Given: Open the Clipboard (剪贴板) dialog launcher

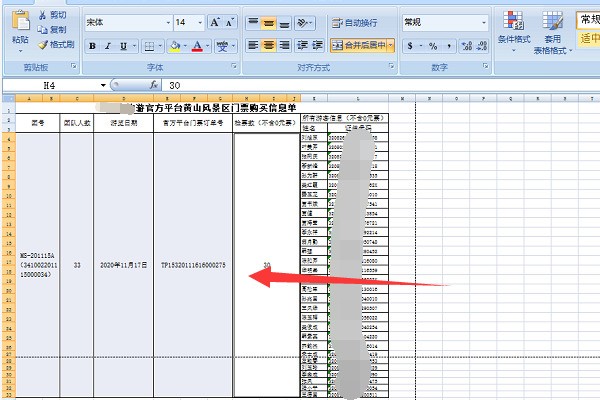Looking at the screenshot, I should click(x=73, y=67).
